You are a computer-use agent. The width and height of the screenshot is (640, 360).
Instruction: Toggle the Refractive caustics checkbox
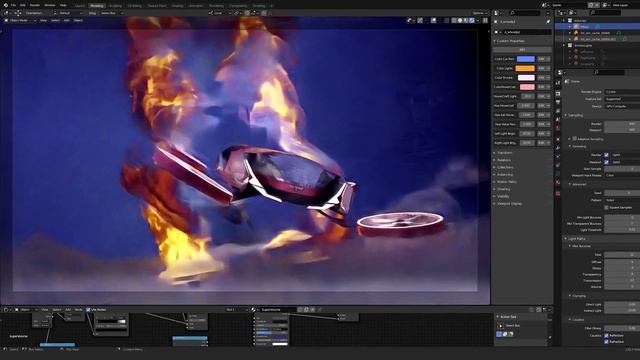606,341
